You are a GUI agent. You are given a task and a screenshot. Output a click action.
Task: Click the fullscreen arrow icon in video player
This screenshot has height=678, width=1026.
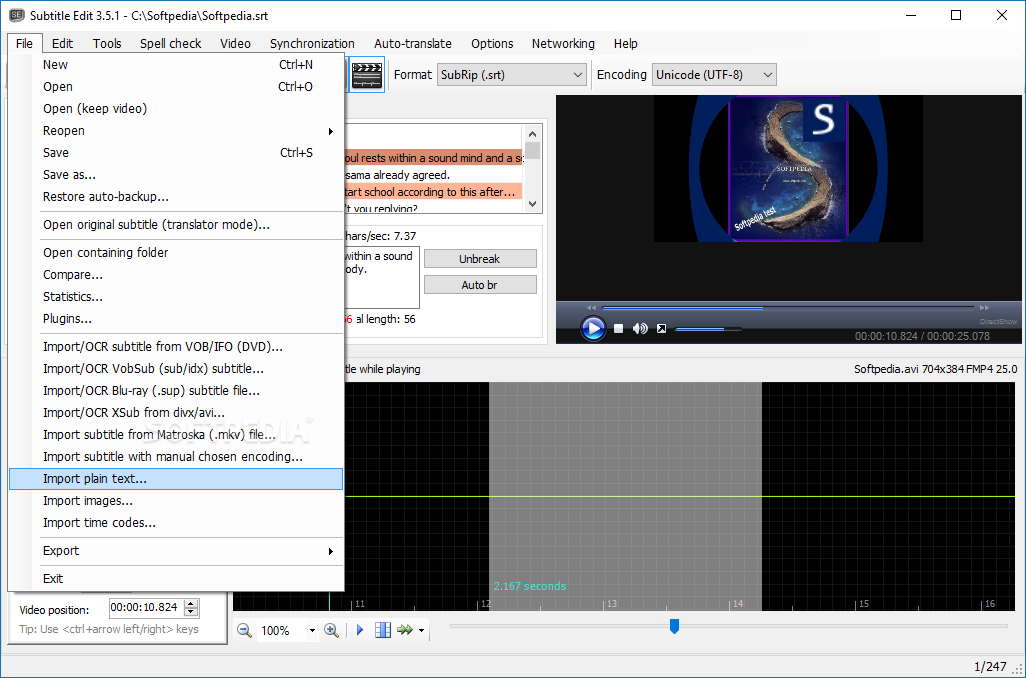[x=661, y=328]
